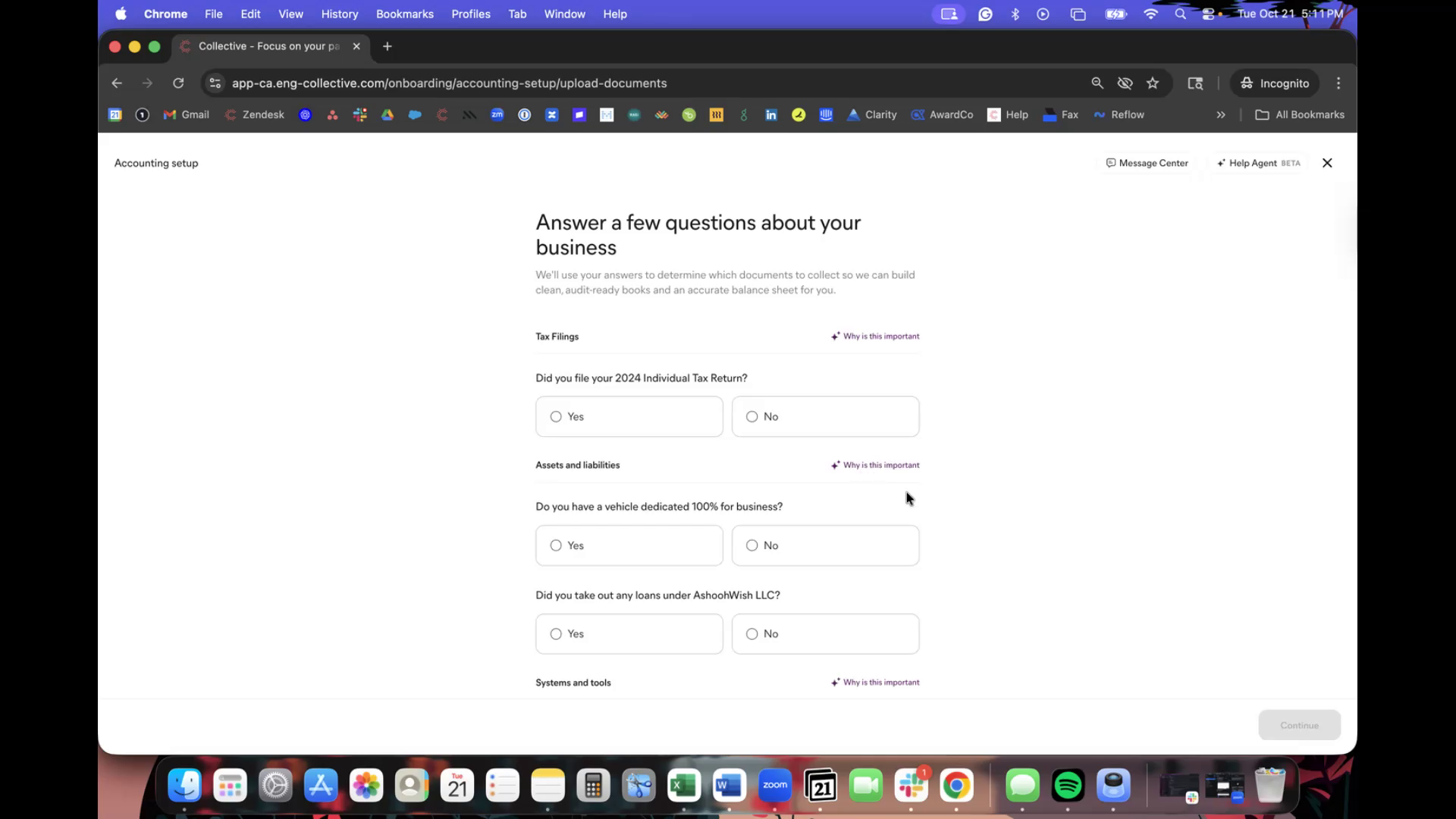Viewport: 1456px width, 819px height.
Task: Bookmark this page with star icon
Action: pyautogui.click(x=1153, y=83)
